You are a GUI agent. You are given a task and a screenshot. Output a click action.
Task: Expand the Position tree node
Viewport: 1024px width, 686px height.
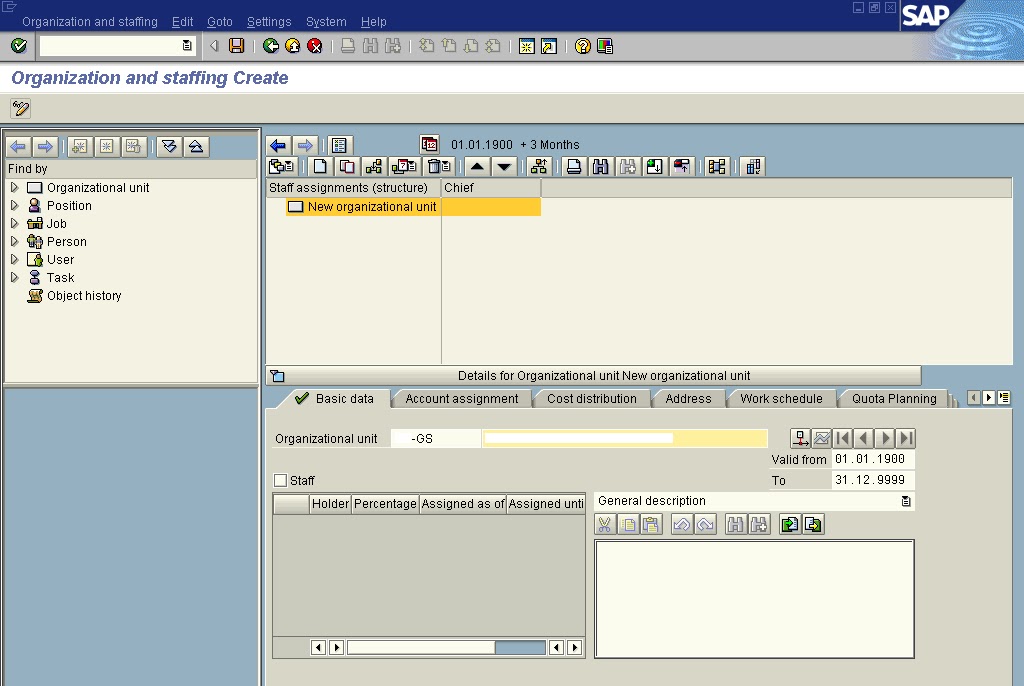[14, 205]
